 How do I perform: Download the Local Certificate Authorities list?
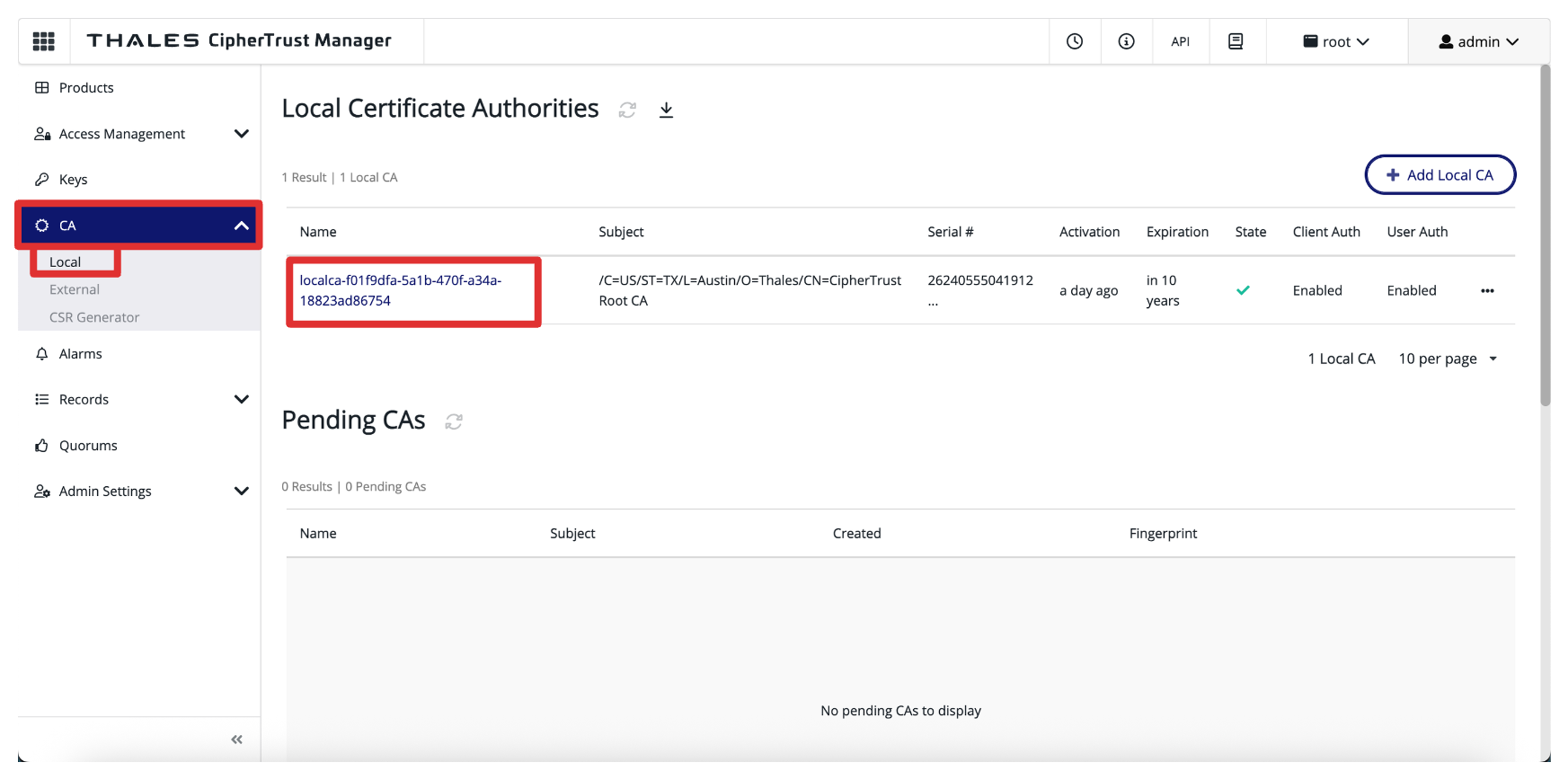pyautogui.click(x=666, y=110)
